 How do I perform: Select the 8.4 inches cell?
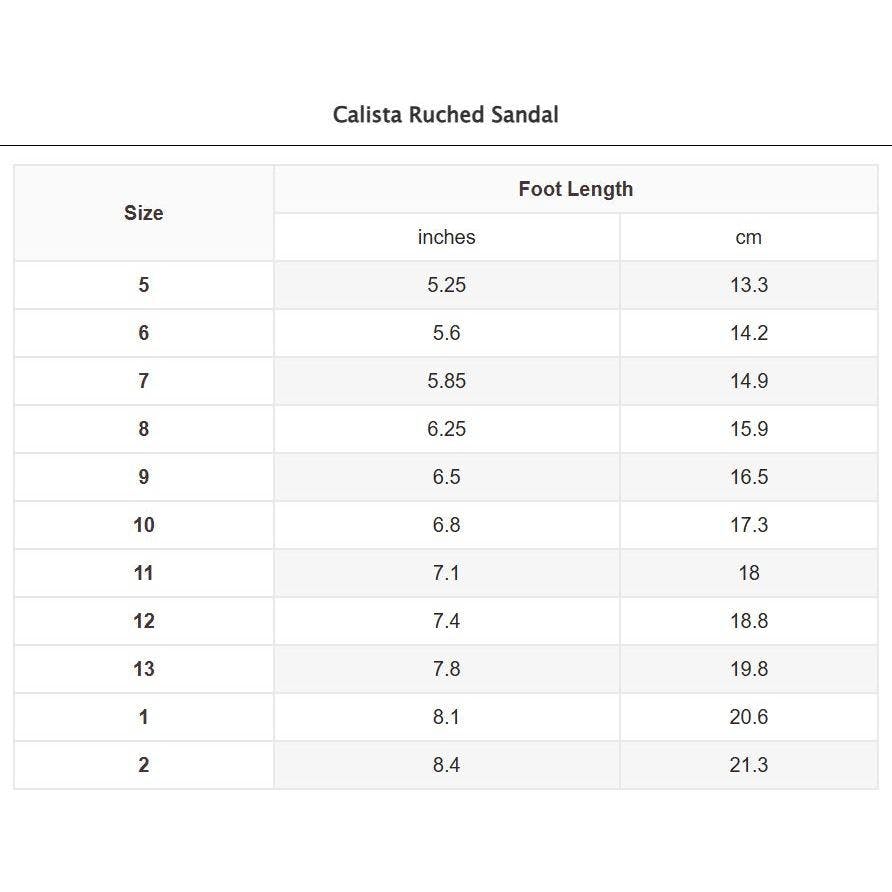(x=447, y=765)
